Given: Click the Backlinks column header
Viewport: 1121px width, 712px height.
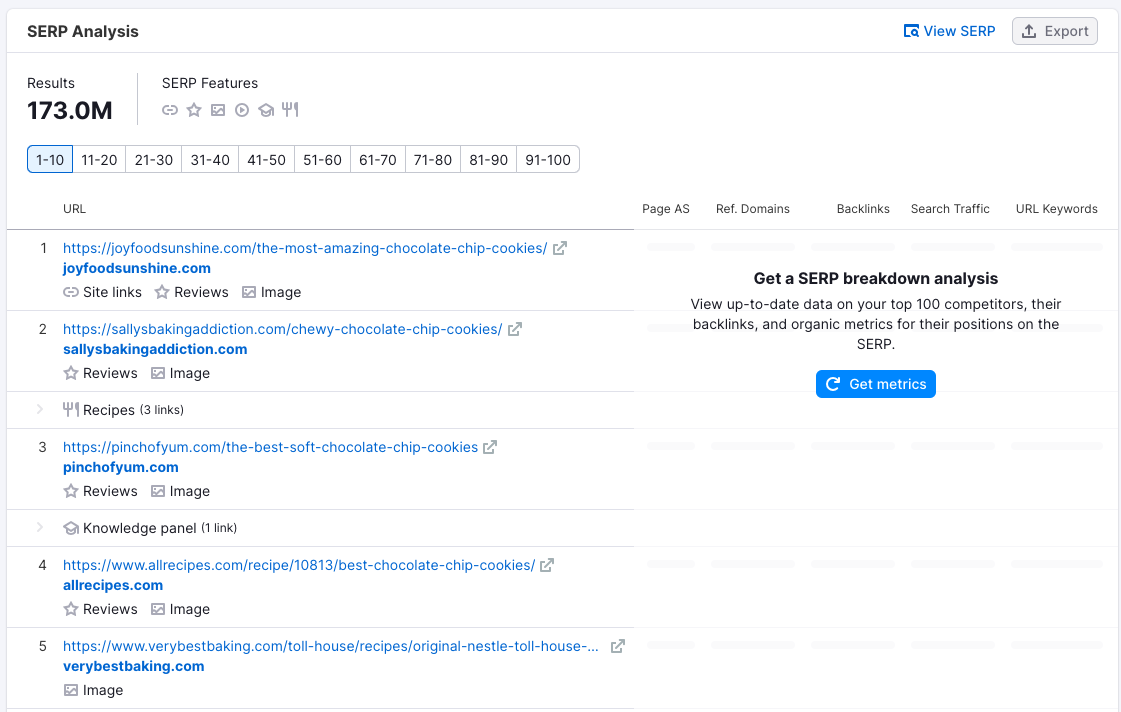Looking at the screenshot, I should coord(863,209).
